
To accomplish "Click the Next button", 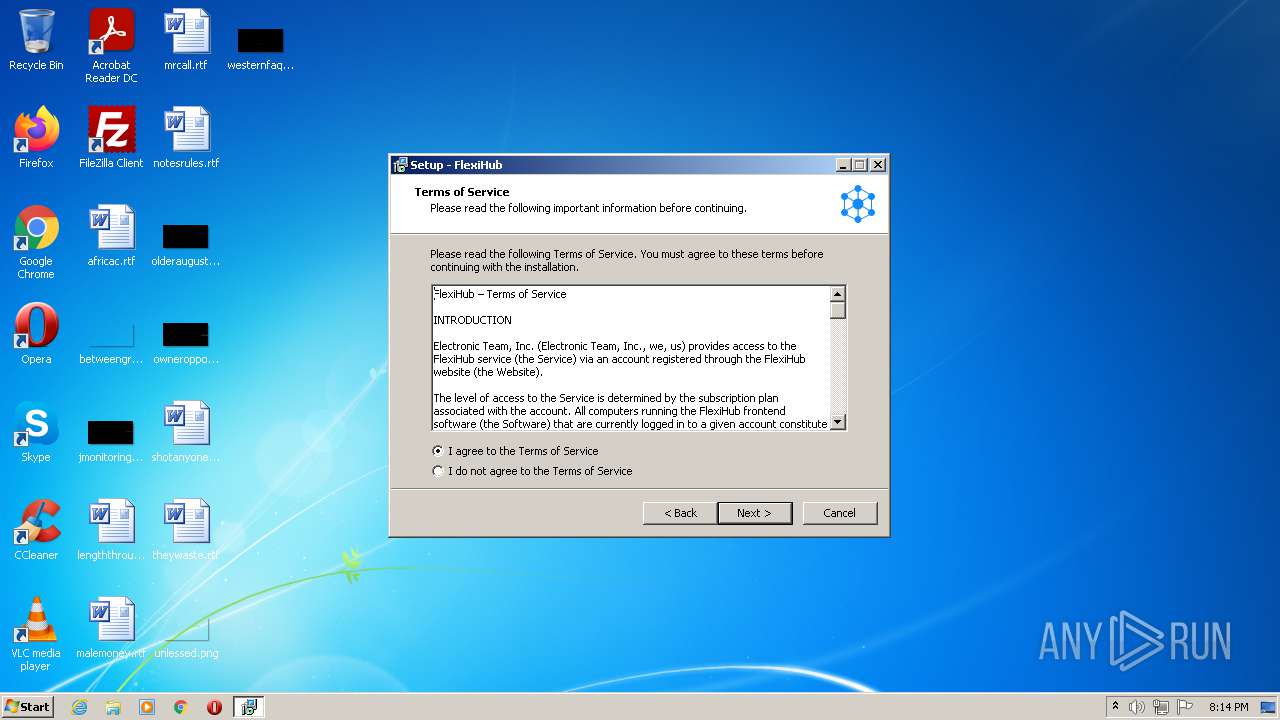I will (755, 513).
